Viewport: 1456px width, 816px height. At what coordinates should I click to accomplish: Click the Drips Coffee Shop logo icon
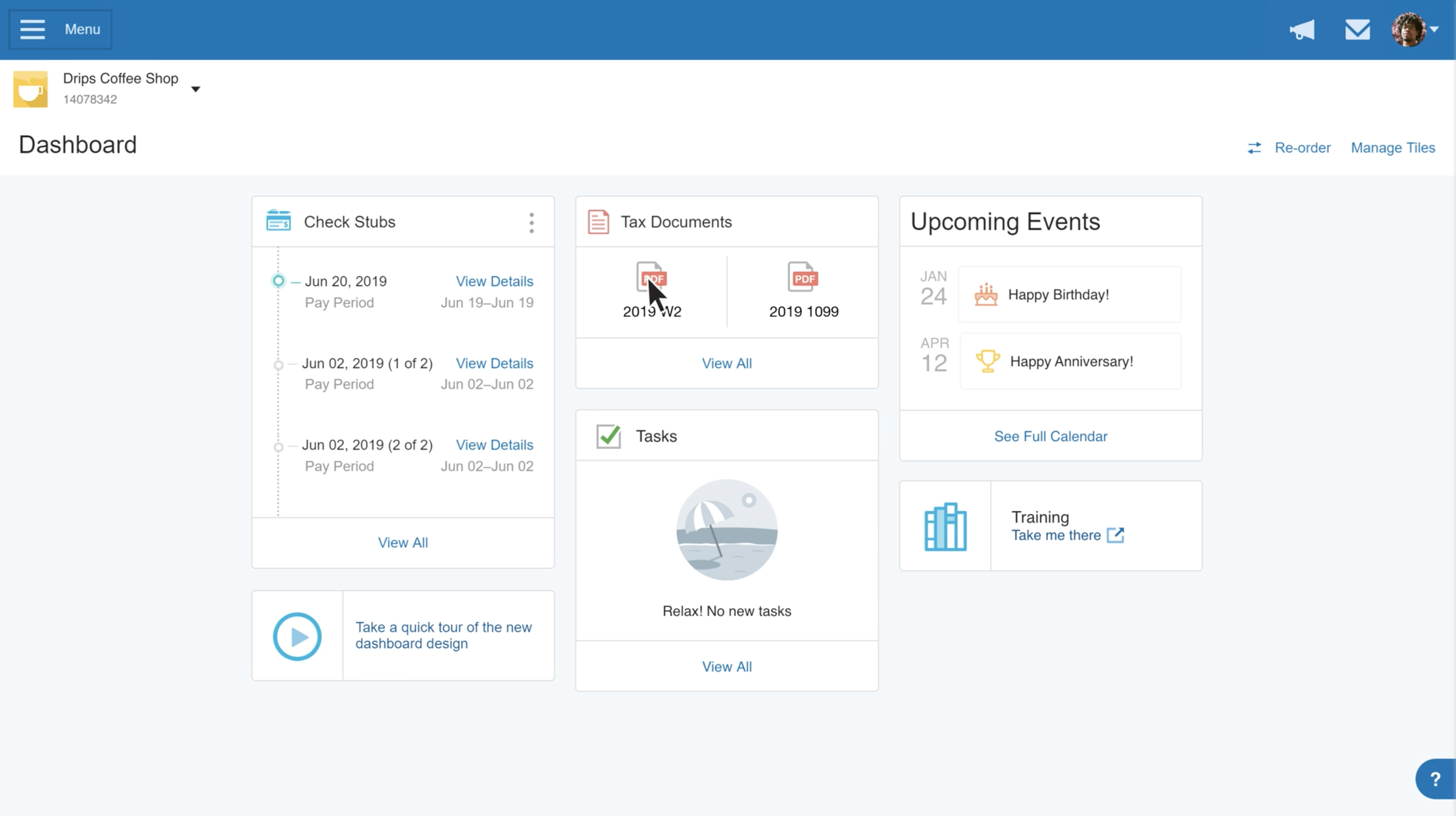click(x=30, y=89)
